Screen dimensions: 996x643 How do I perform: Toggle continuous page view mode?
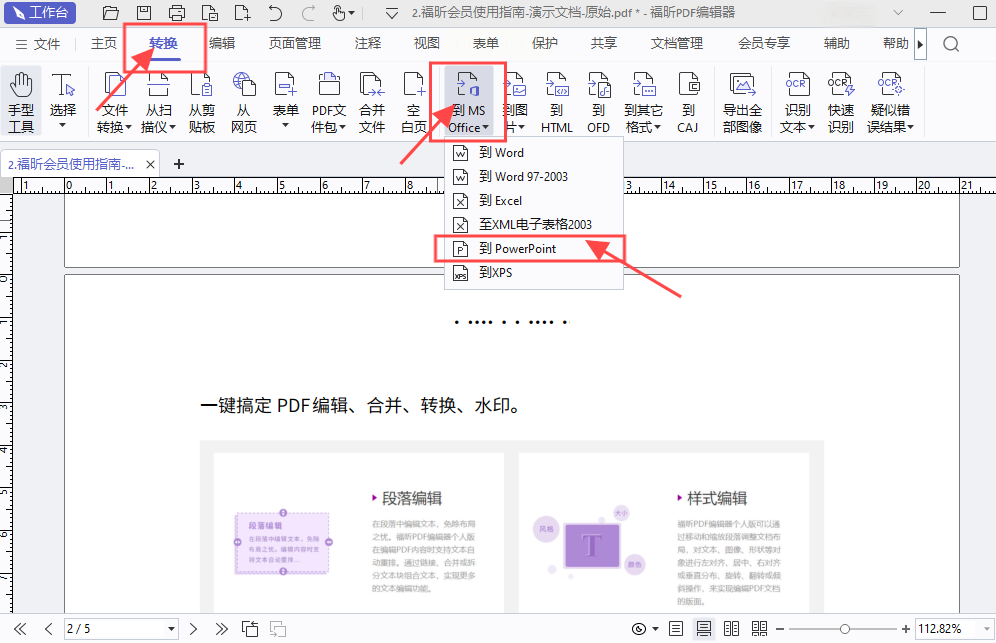click(x=704, y=629)
